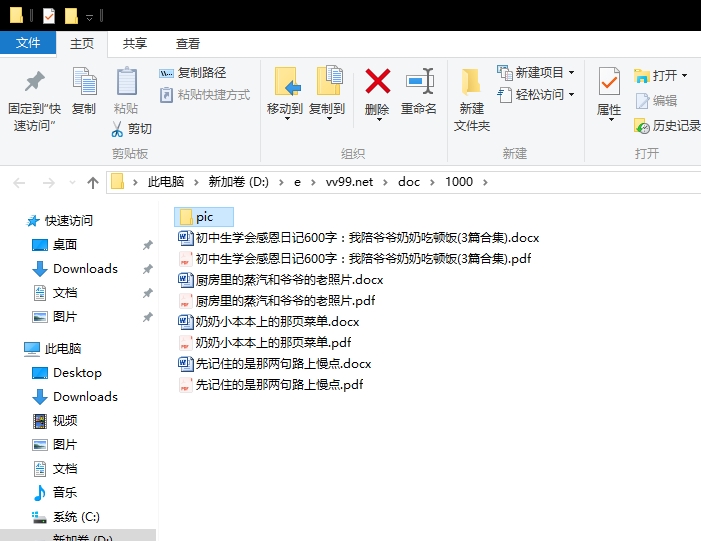Click vv99.net in the address path
Image resolution: width=701 pixels, height=541 pixels.
(x=349, y=182)
